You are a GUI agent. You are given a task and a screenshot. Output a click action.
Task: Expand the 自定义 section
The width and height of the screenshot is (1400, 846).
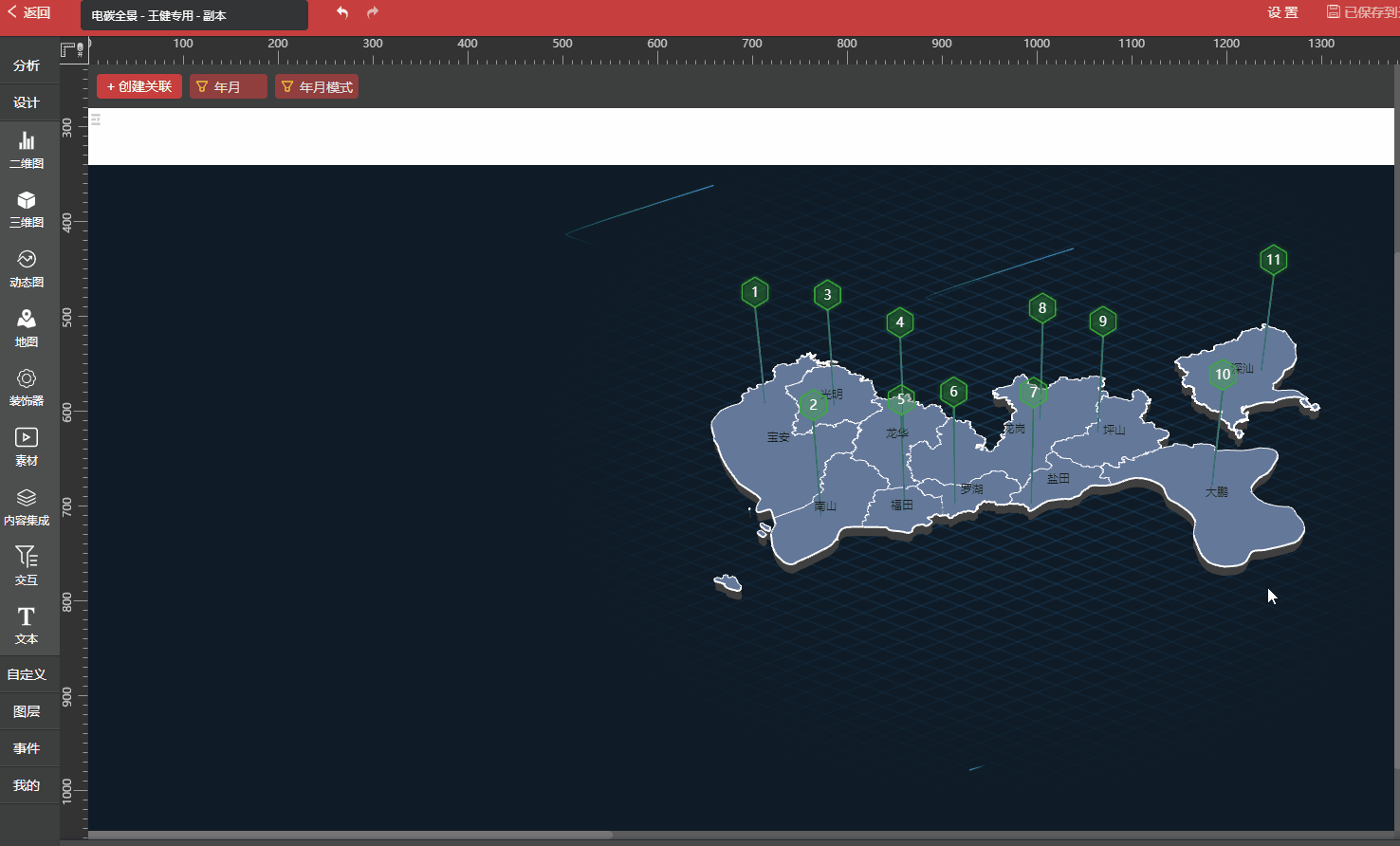(27, 674)
